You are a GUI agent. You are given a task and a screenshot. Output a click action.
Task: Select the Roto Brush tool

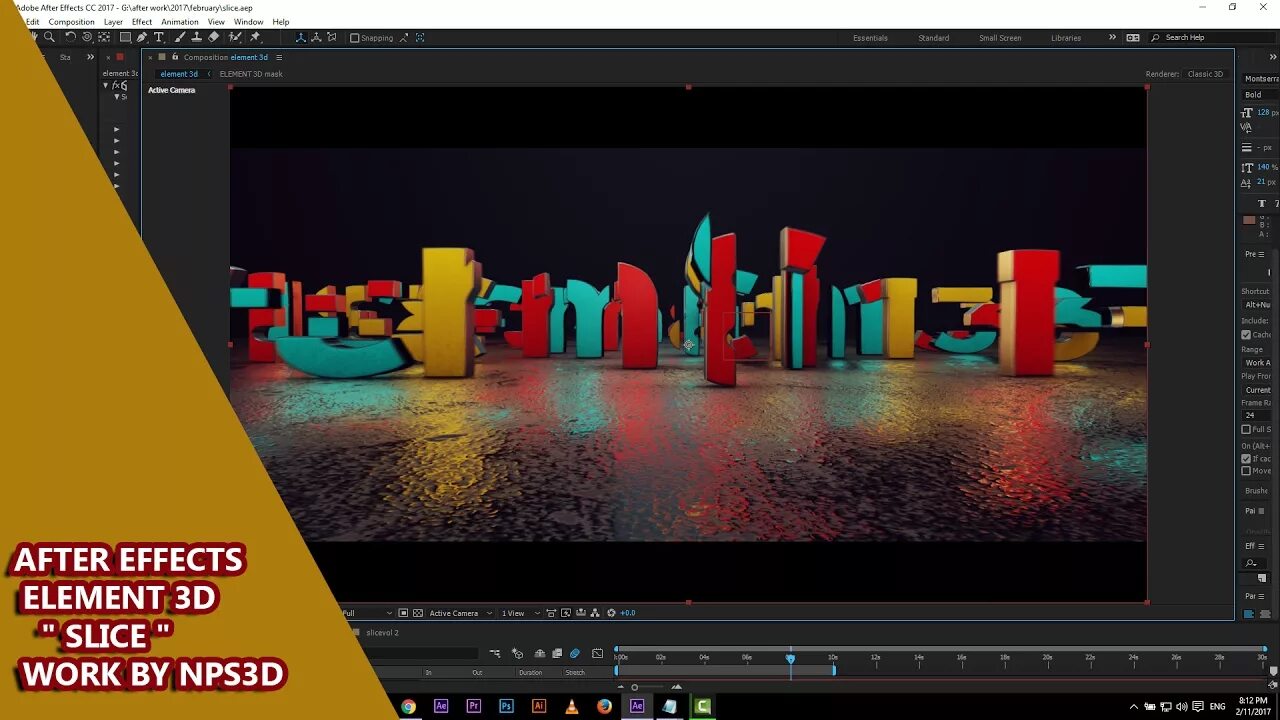click(235, 37)
